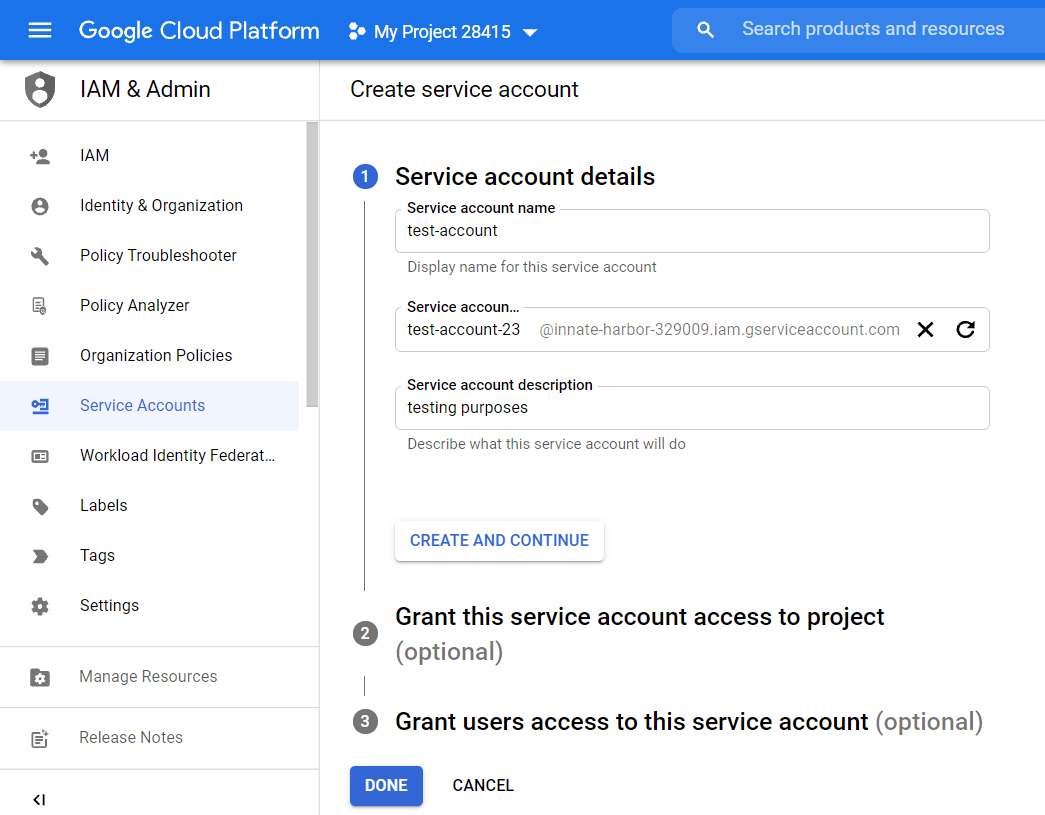Click the CREATE AND CONTINUE button
Viewport: 1045px width, 815px height.
[x=499, y=540]
